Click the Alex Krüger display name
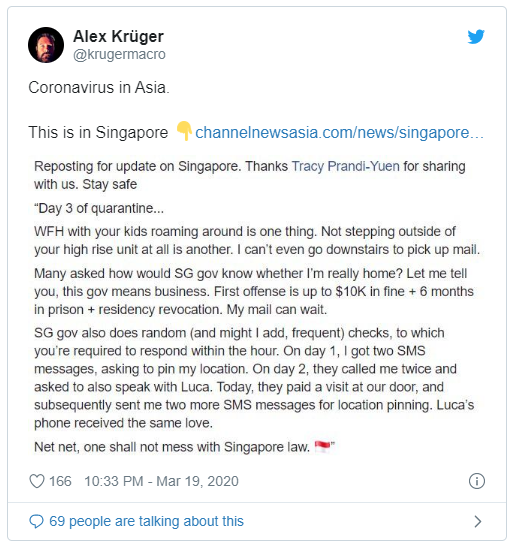The image size is (512, 545). point(118,36)
